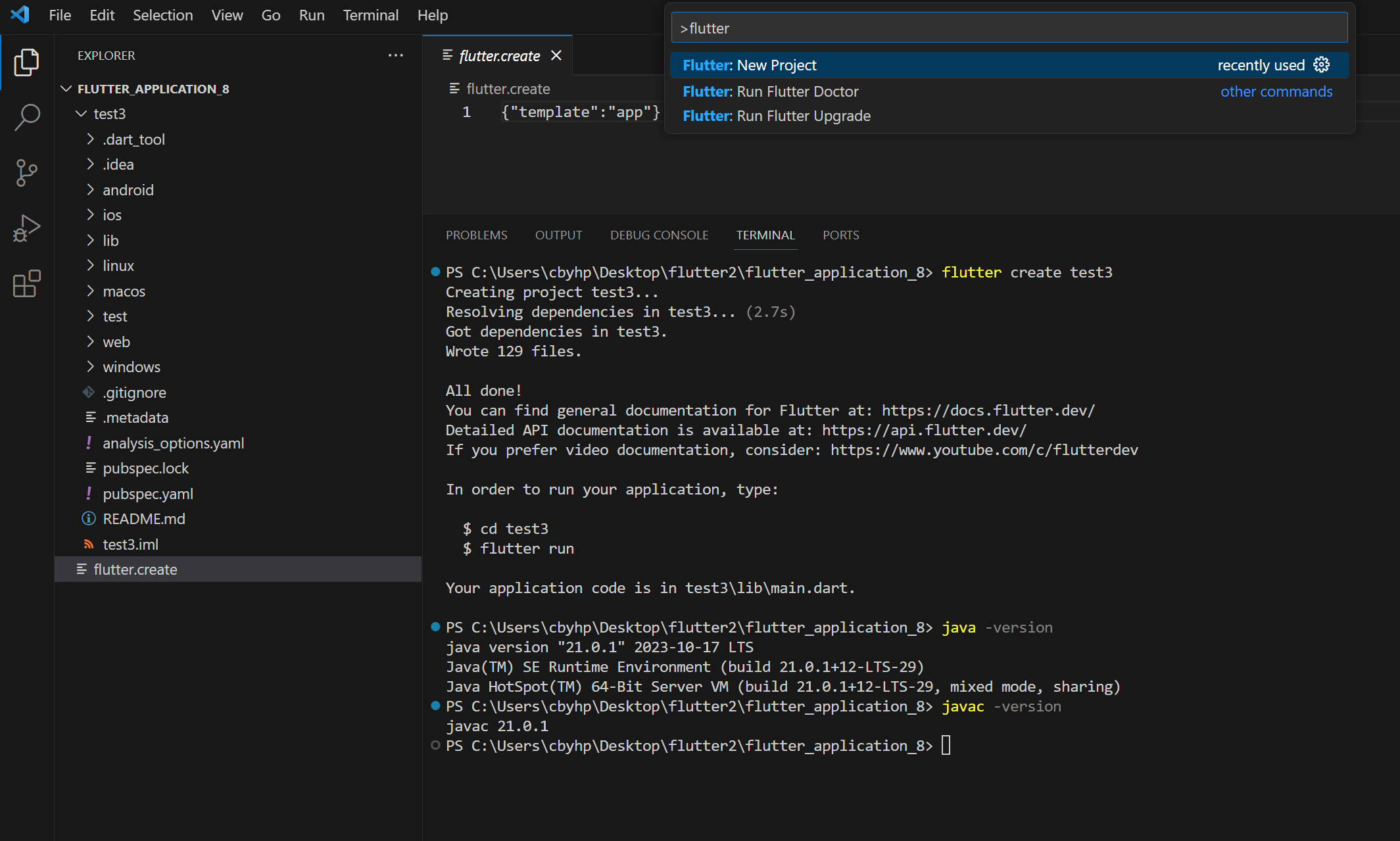Click the pubspec.lock file icon
This screenshot has width=1400, height=841.
[91, 468]
